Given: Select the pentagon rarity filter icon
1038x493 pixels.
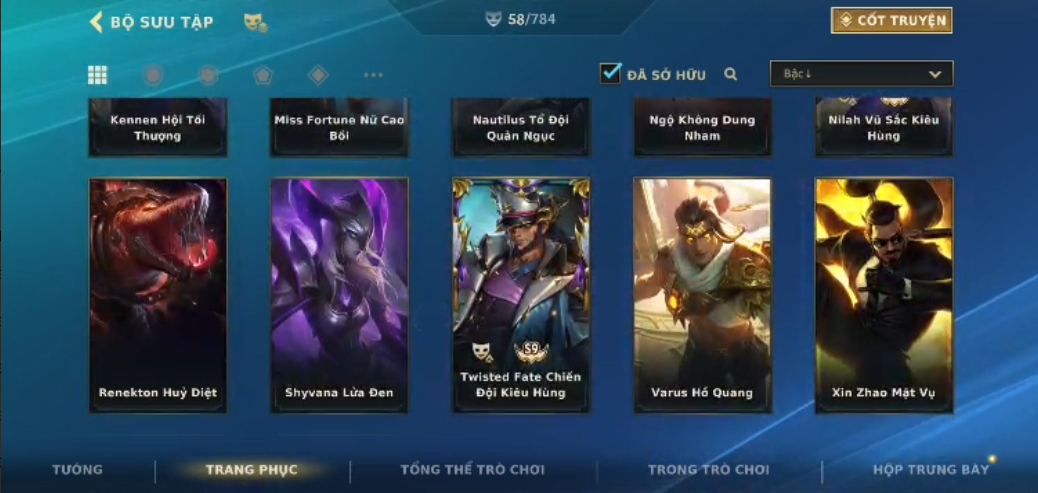Looking at the screenshot, I should (263, 75).
